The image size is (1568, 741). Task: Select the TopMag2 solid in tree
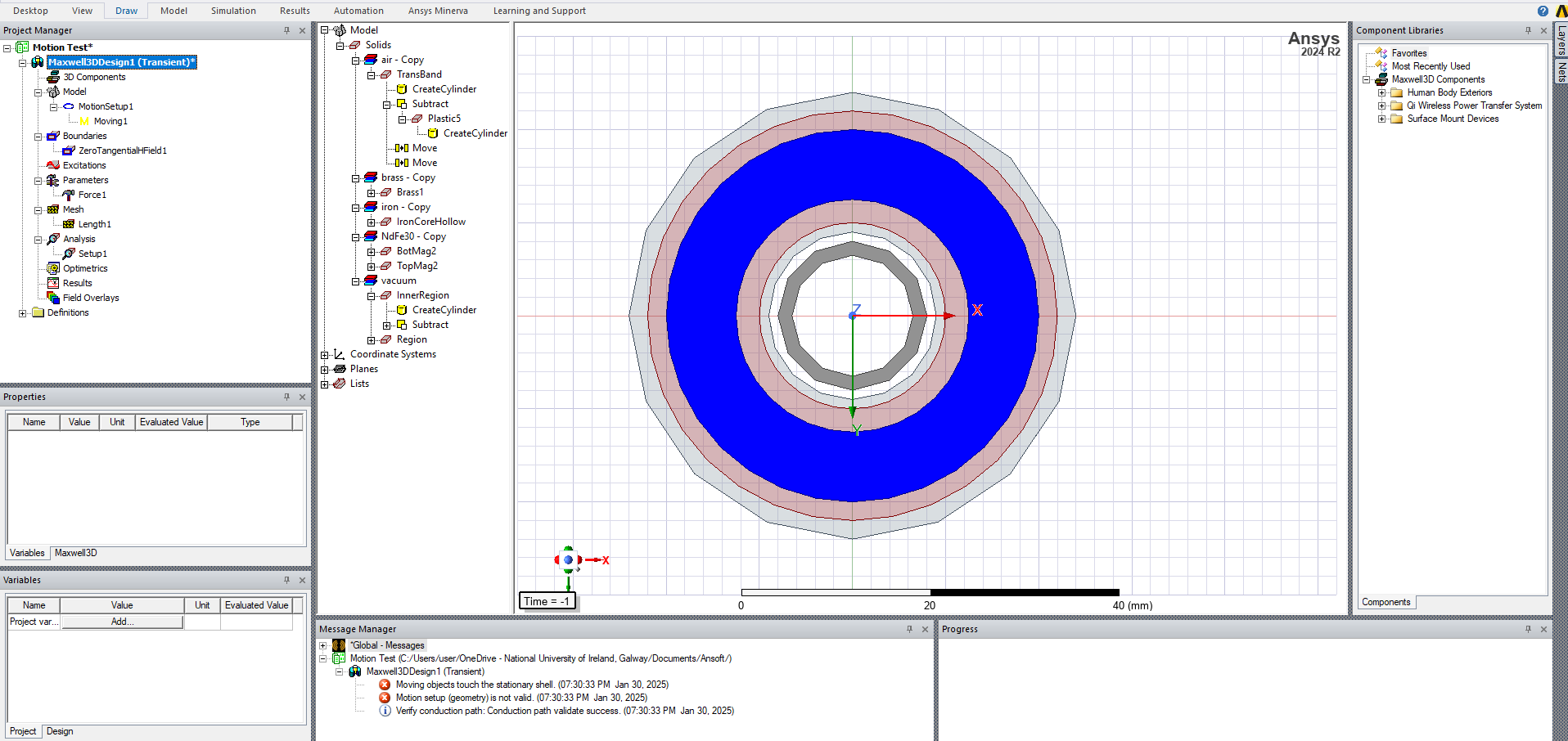(x=417, y=266)
